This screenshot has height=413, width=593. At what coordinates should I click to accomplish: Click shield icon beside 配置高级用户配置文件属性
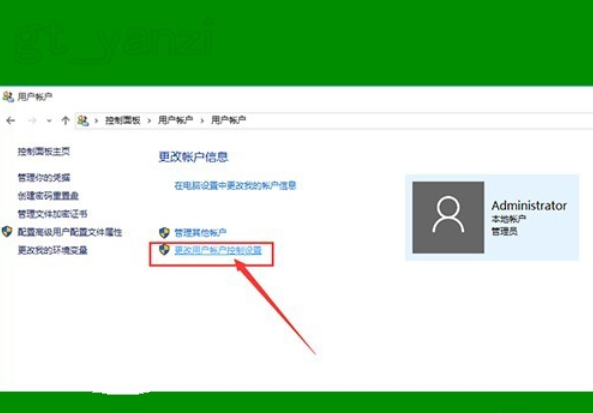click(x=7, y=232)
